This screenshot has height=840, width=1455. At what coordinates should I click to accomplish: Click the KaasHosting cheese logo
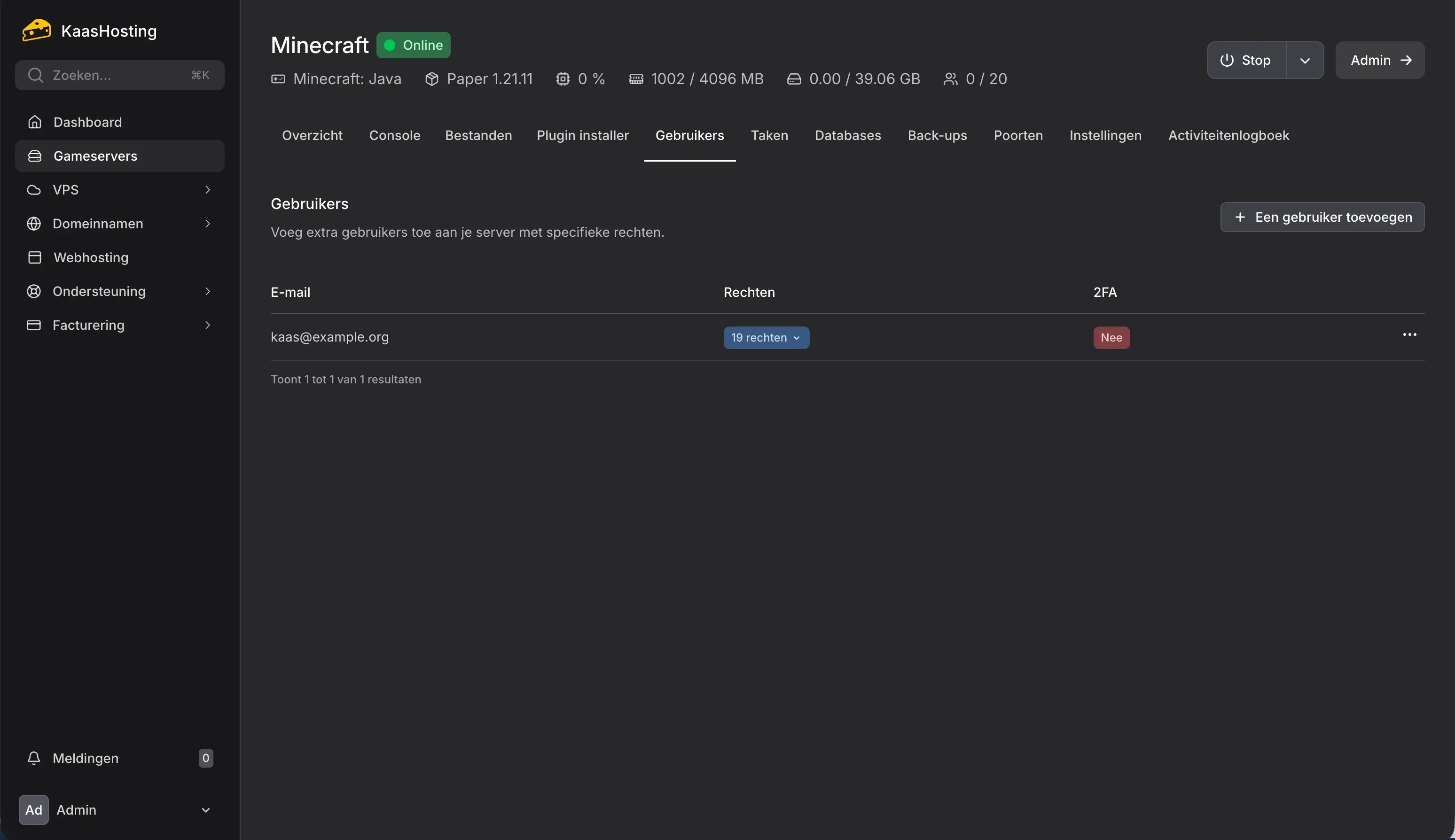pyautogui.click(x=35, y=30)
